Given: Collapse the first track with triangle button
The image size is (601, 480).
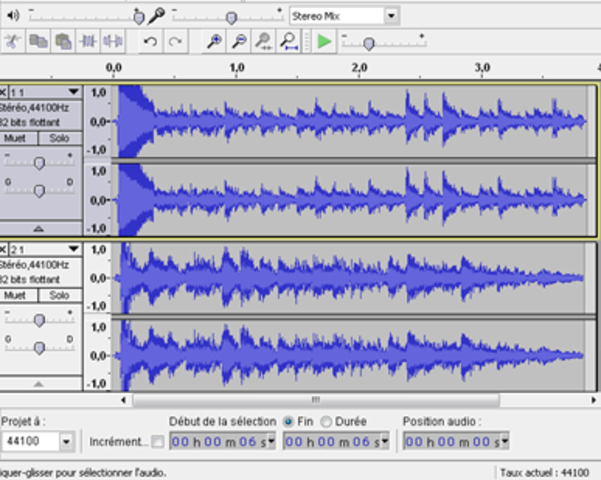Looking at the screenshot, I should pos(38,228).
